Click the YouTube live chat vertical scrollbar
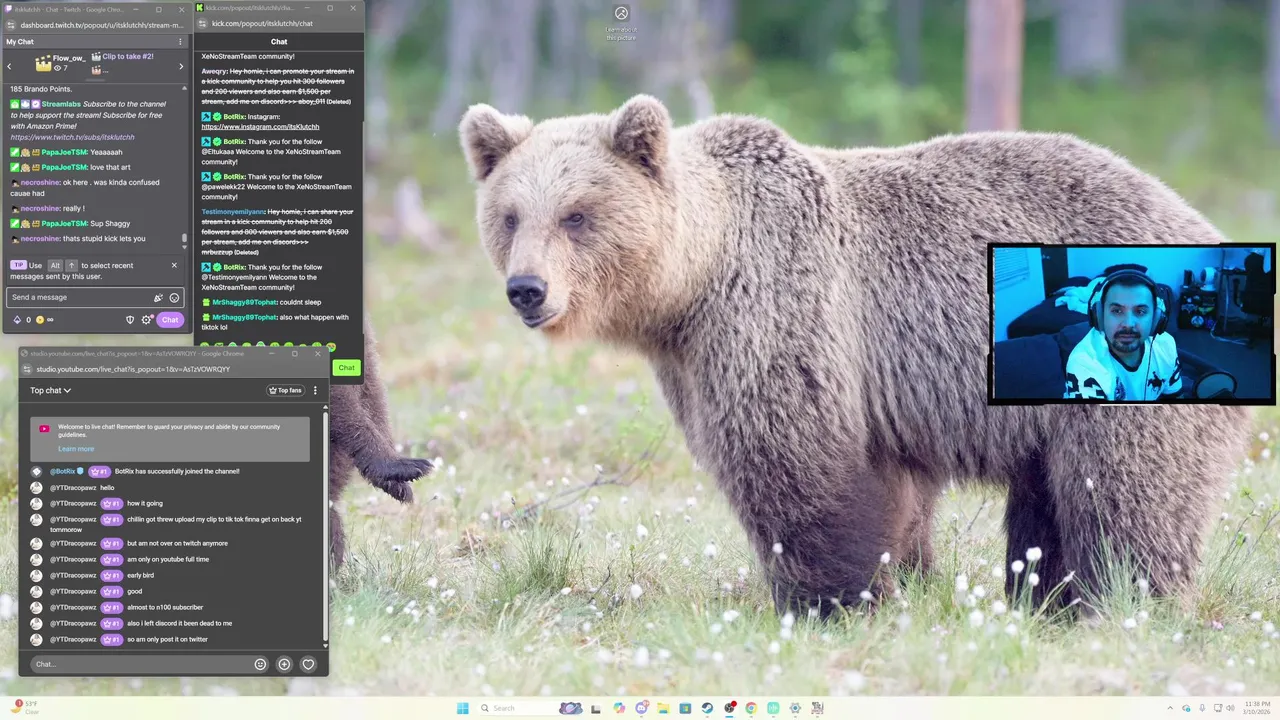1280x720 pixels. 325,525
